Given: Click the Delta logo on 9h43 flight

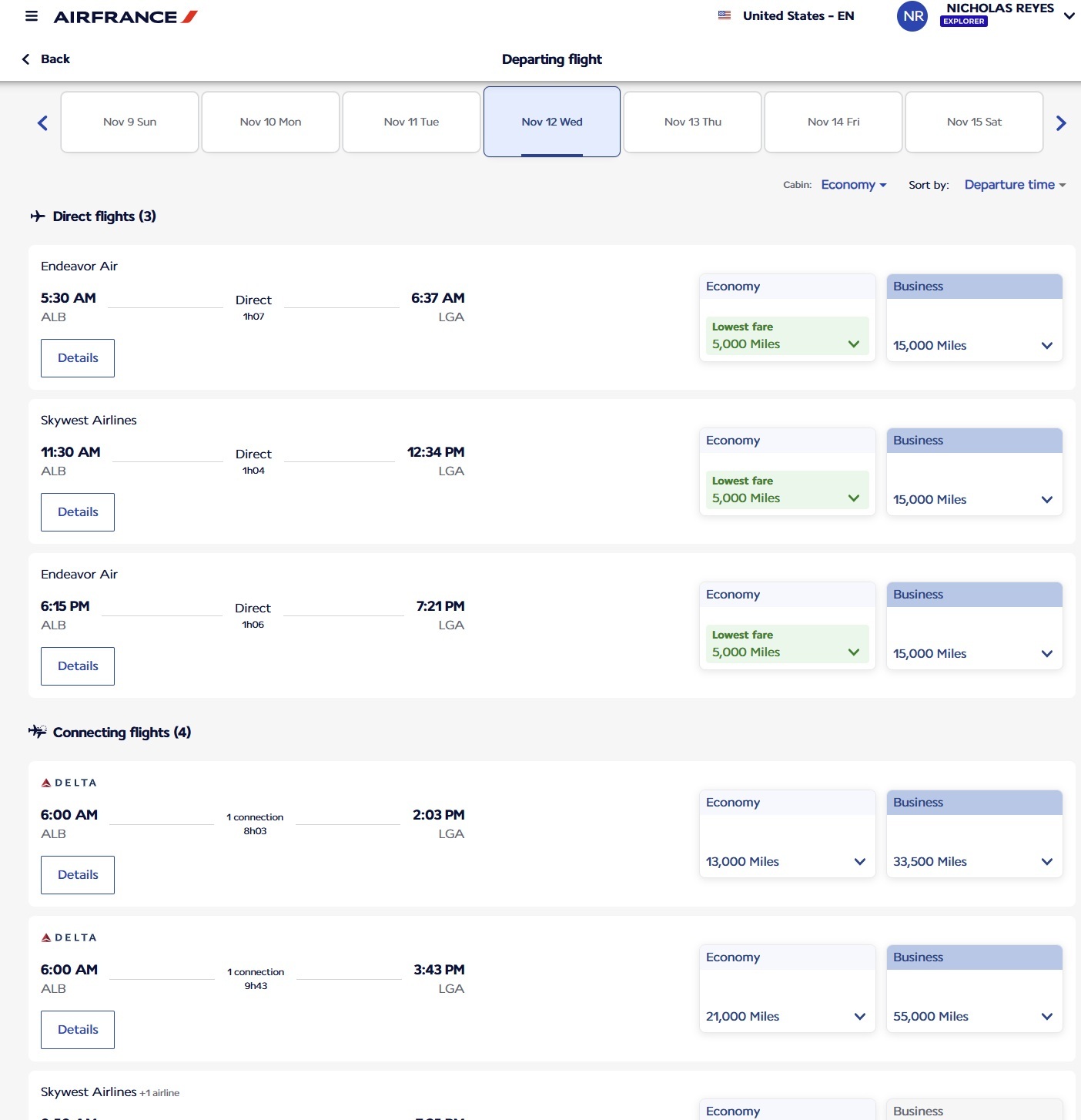Looking at the screenshot, I should click(x=69, y=937).
